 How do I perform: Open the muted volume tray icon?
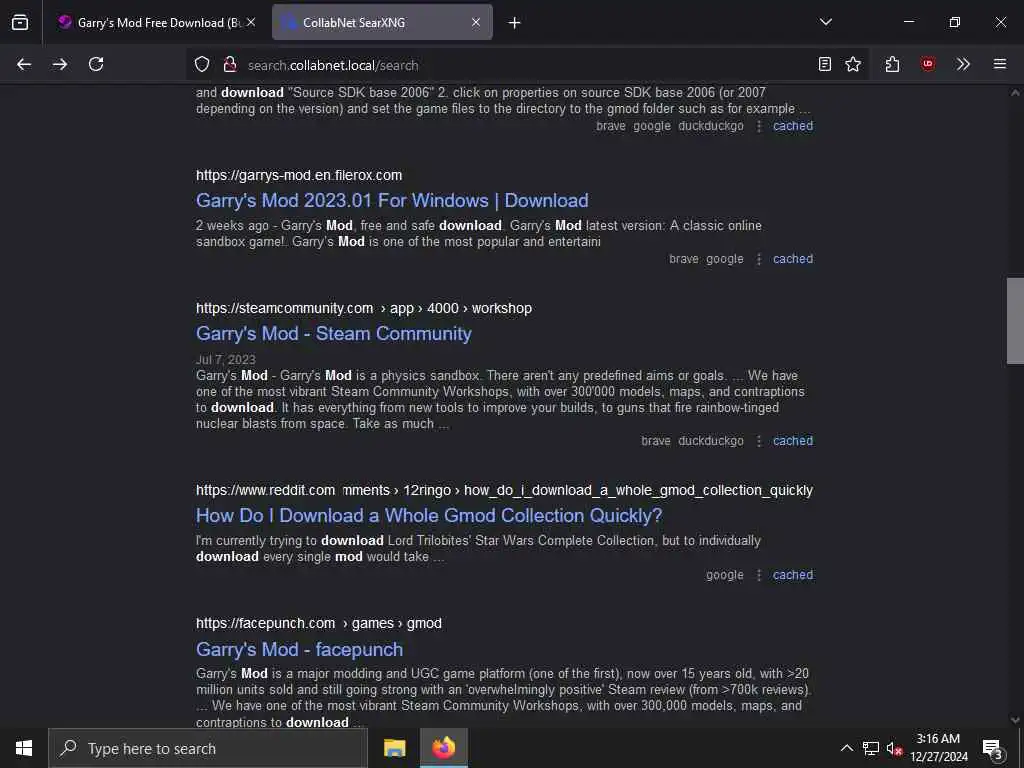tap(894, 748)
